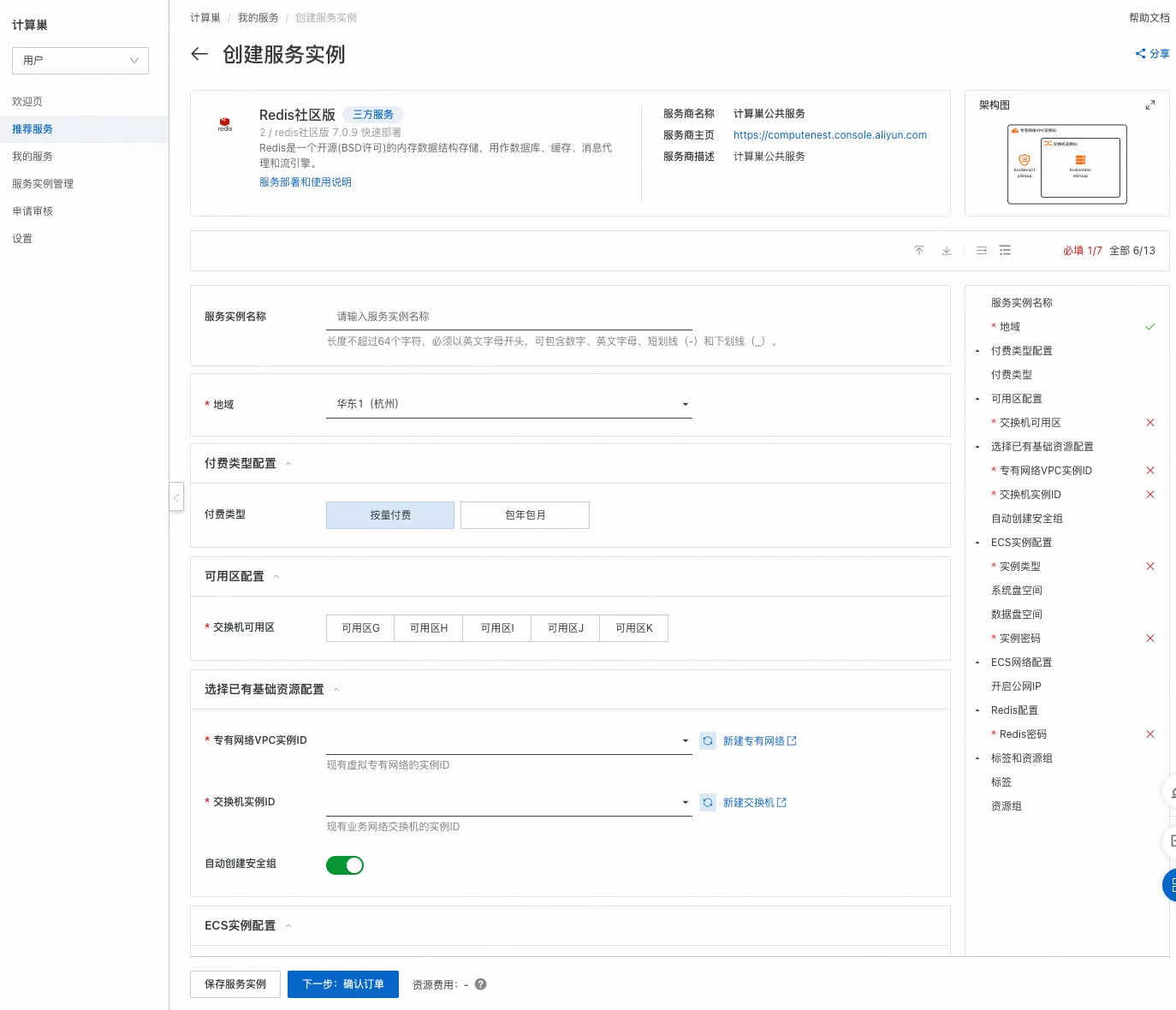Open the 专有网络VPC实例ID dropdown
The width and height of the screenshot is (1176, 1010).
tap(509, 740)
